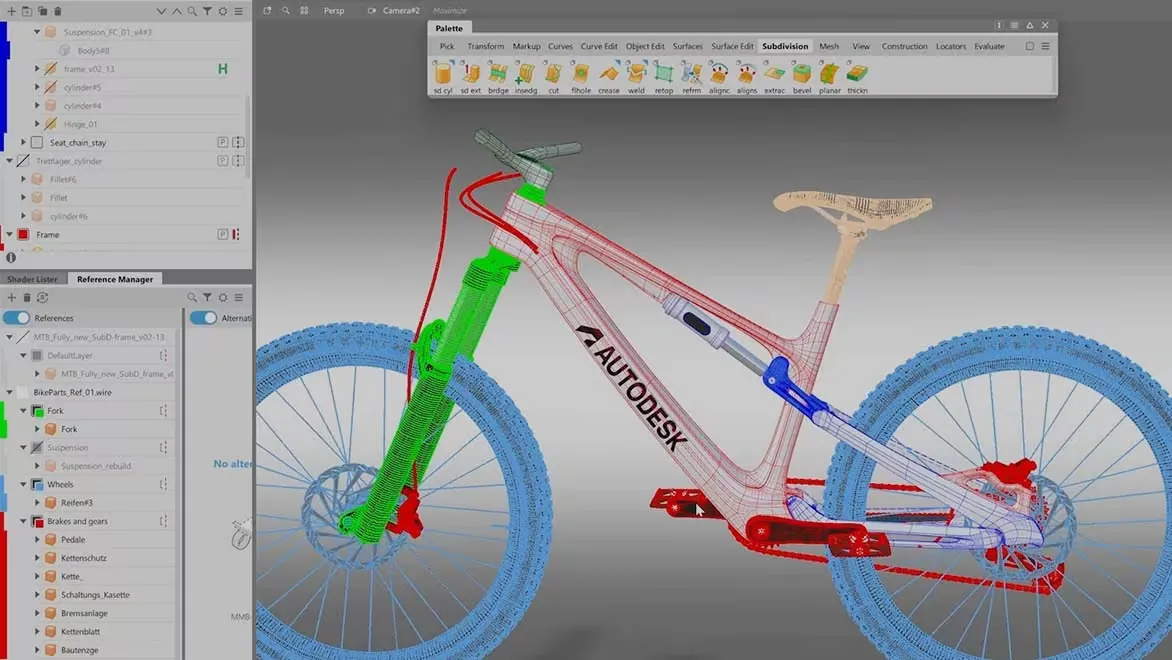Toggle the P button on Seat_chain_stay layer
The width and height of the screenshot is (1172, 660).
click(223, 143)
